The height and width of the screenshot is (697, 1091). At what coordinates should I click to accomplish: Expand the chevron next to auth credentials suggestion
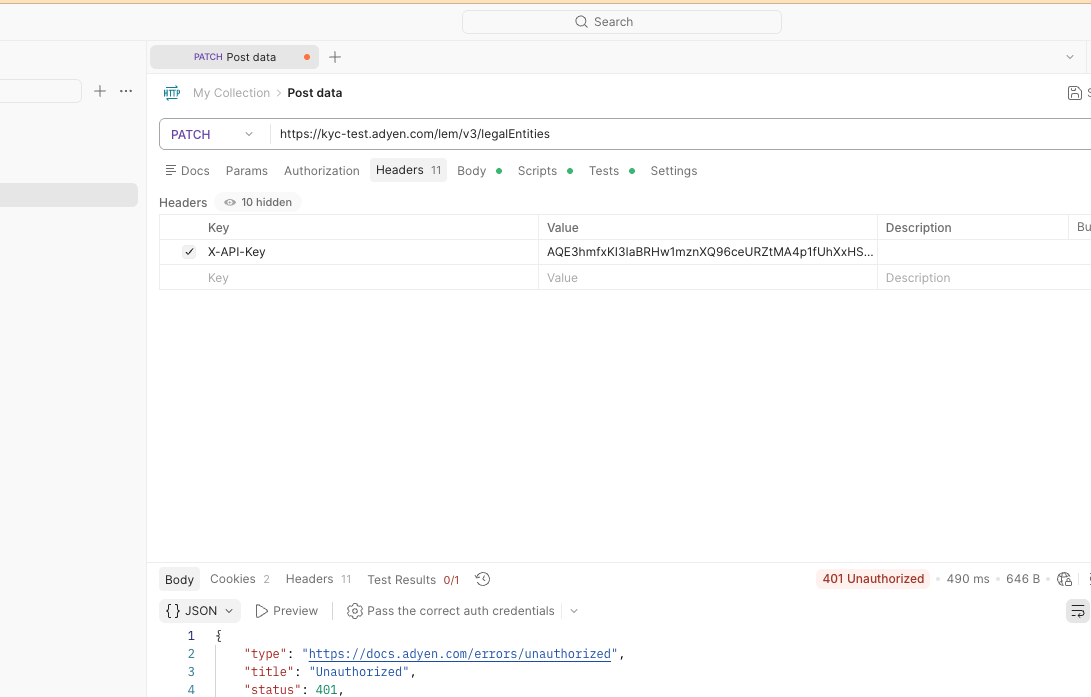coord(573,610)
